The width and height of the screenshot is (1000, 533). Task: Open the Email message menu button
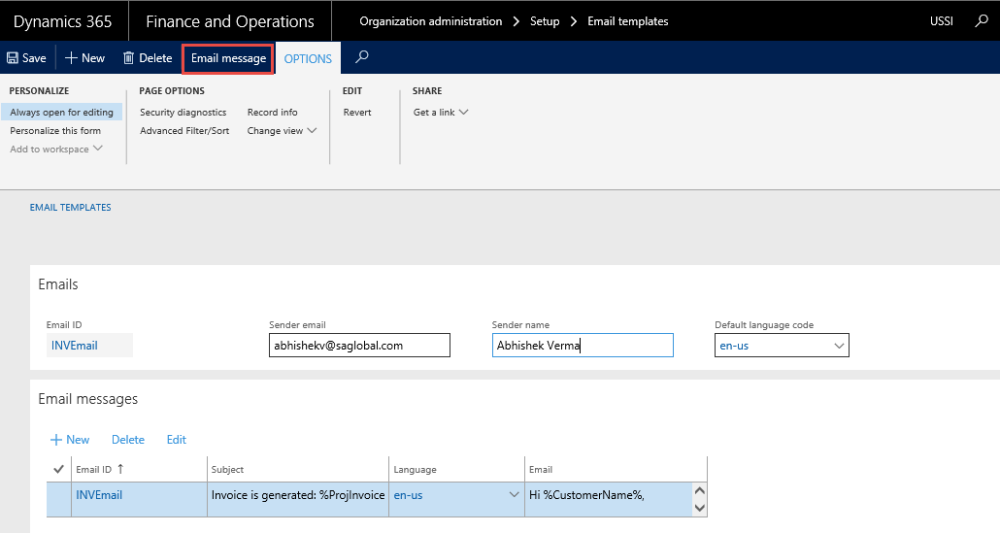tap(228, 58)
